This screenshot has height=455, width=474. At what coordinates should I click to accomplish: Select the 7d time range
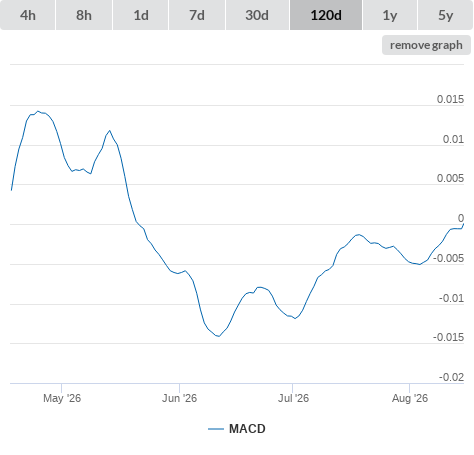tap(197, 15)
